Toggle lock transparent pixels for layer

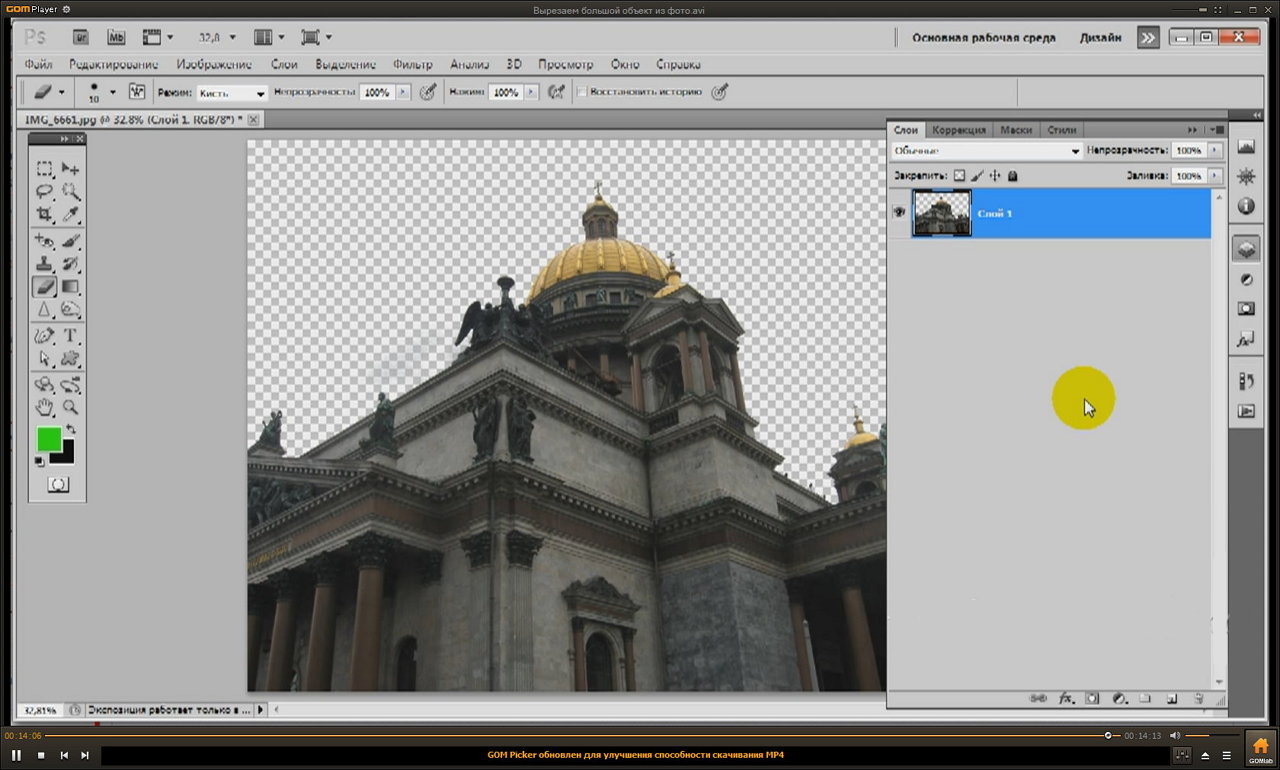click(x=959, y=176)
